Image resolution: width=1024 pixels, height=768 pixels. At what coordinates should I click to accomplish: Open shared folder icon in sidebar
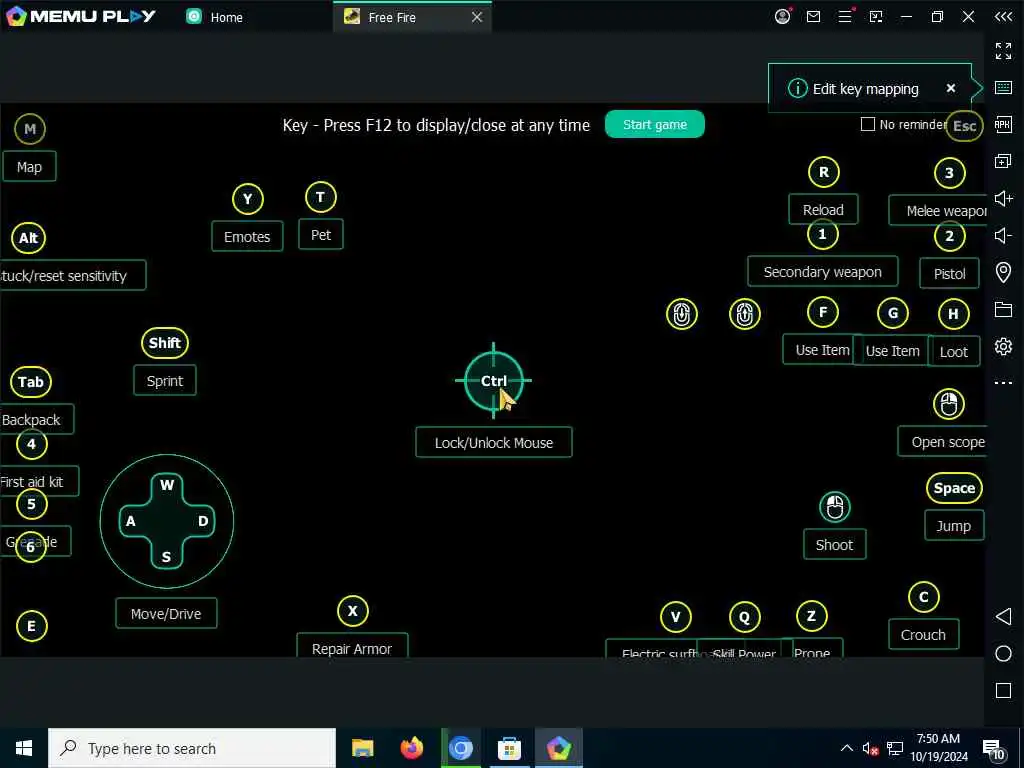[x=1003, y=309]
